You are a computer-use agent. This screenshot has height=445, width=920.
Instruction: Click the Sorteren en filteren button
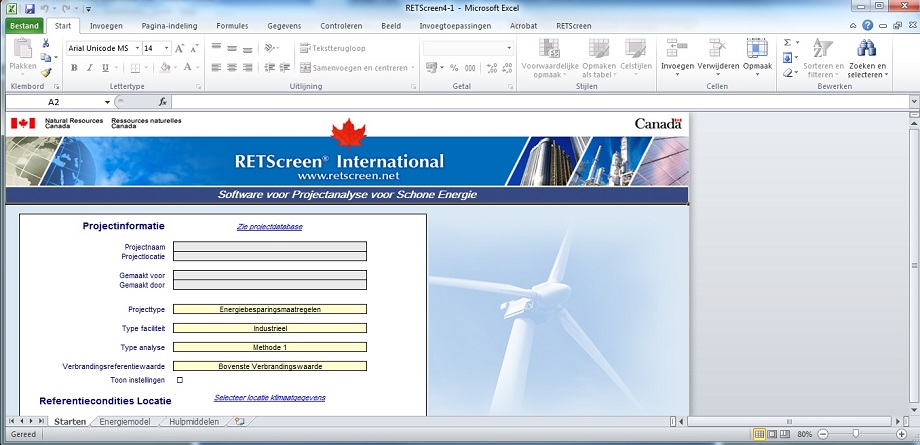(x=823, y=58)
